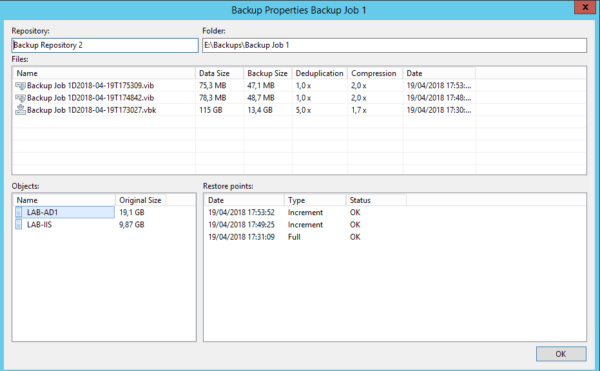600x371 pixels.
Task: Select the LAB-IIS object
Action: pyautogui.click(x=39, y=225)
